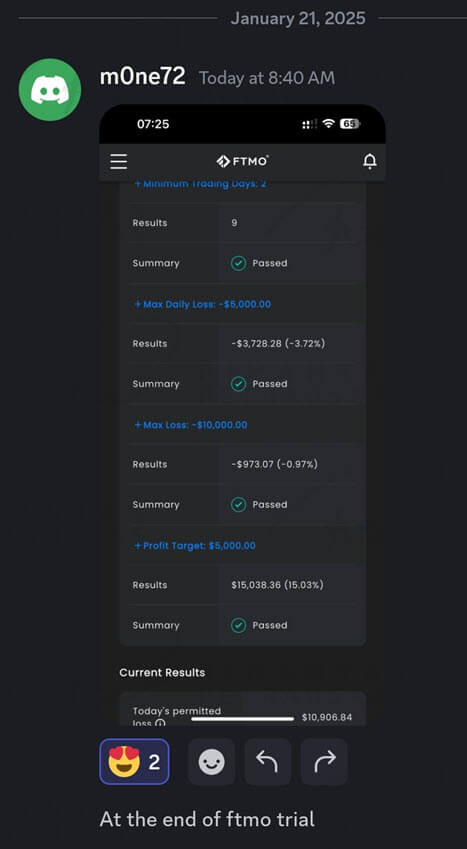467x849 pixels.
Task: Click the FTMO logo in header
Action: pos(242,161)
